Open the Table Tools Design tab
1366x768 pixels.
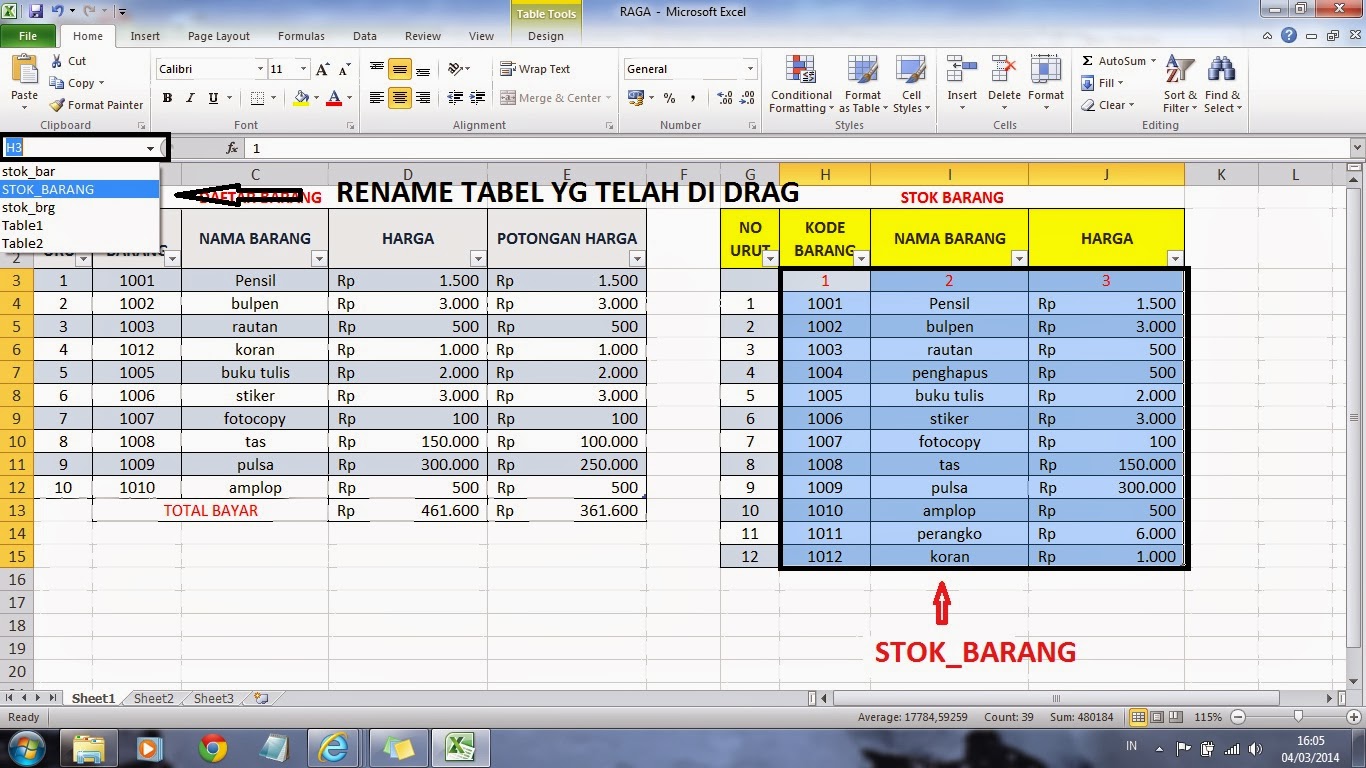[545, 35]
